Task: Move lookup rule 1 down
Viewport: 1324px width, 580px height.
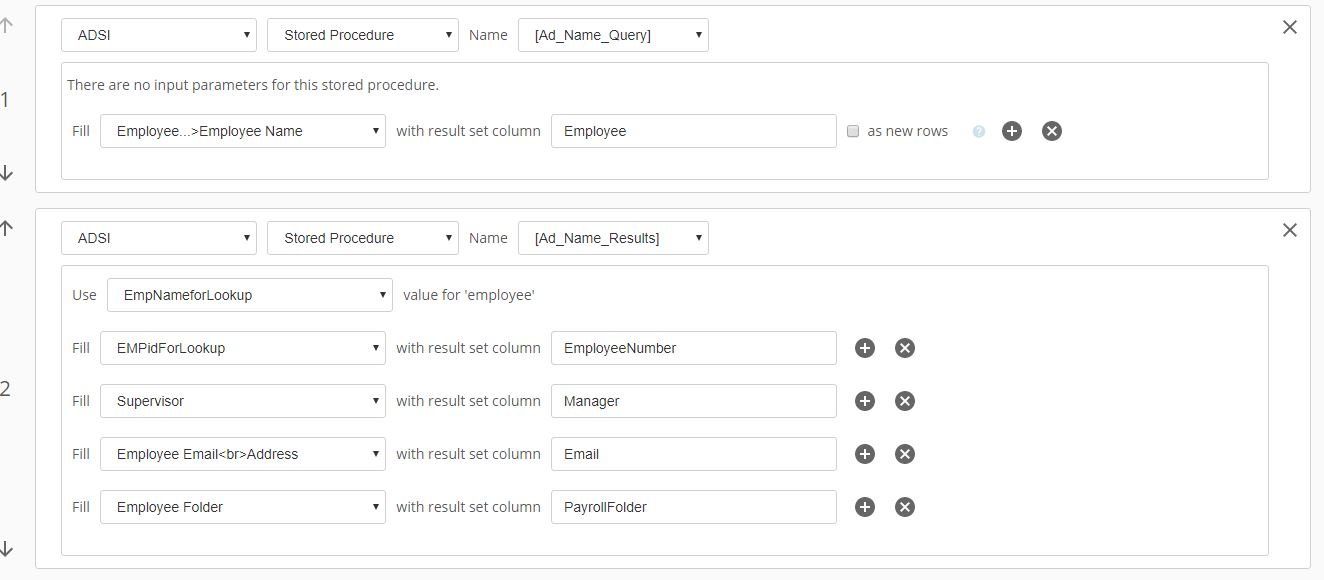Action: tap(7, 173)
